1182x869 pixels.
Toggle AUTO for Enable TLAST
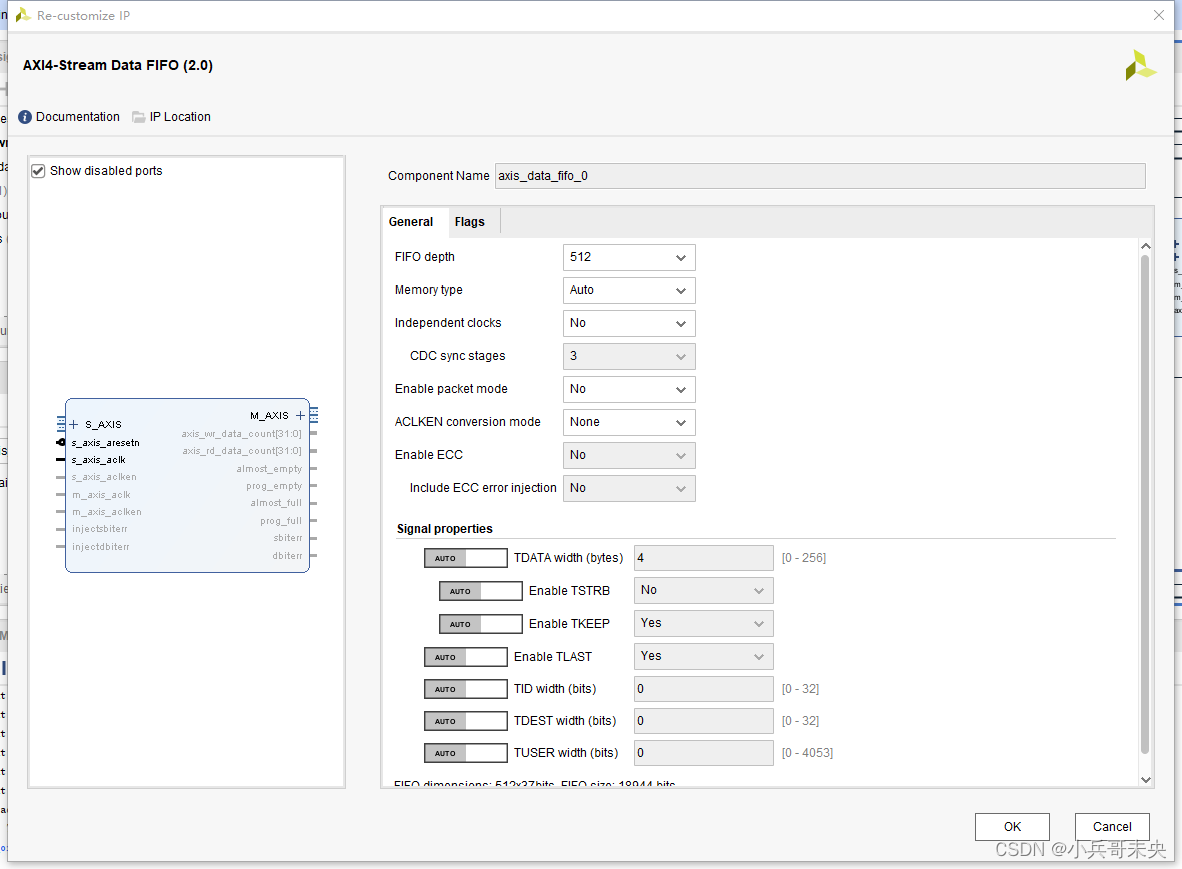(x=465, y=656)
